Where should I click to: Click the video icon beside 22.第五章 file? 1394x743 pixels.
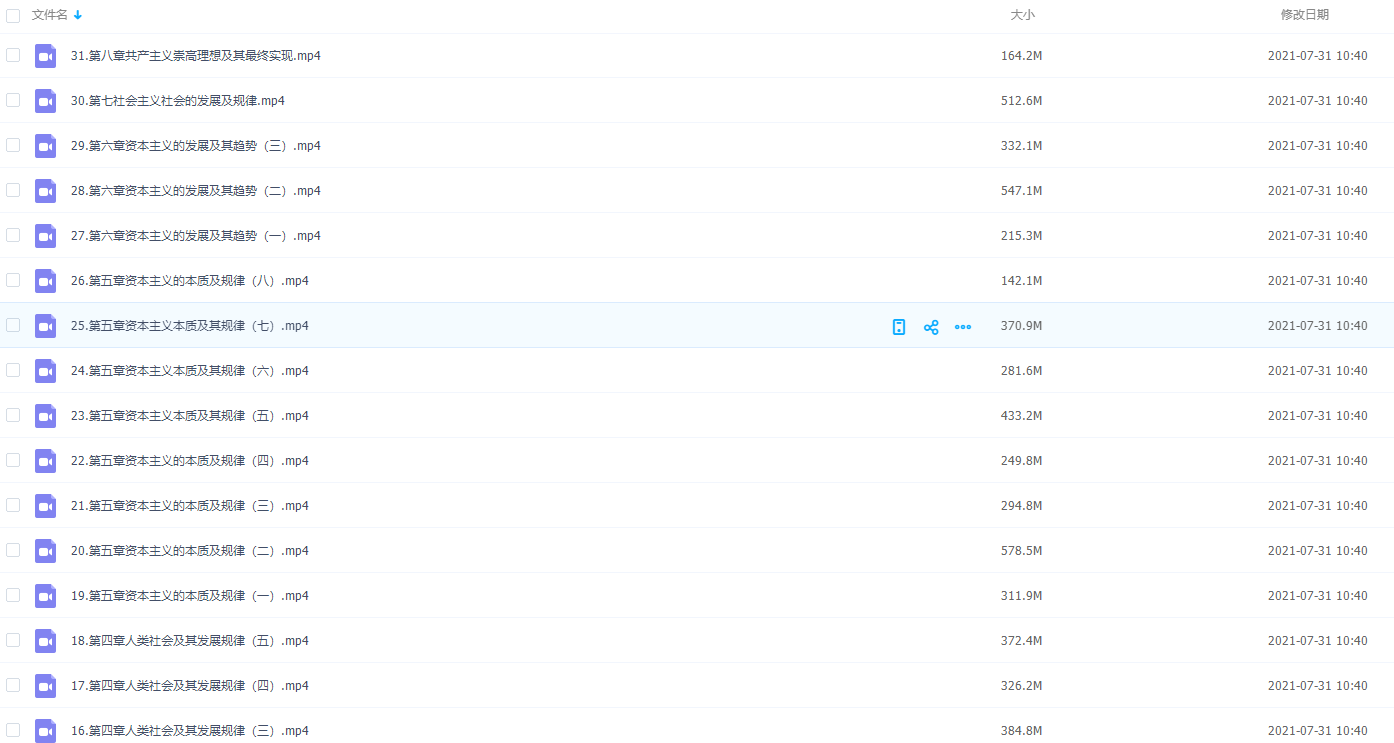coord(45,461)
